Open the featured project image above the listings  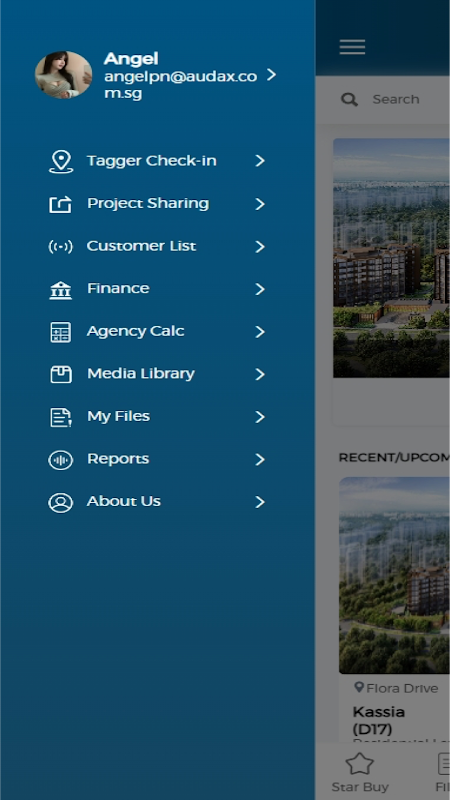[x=391, y=258]
